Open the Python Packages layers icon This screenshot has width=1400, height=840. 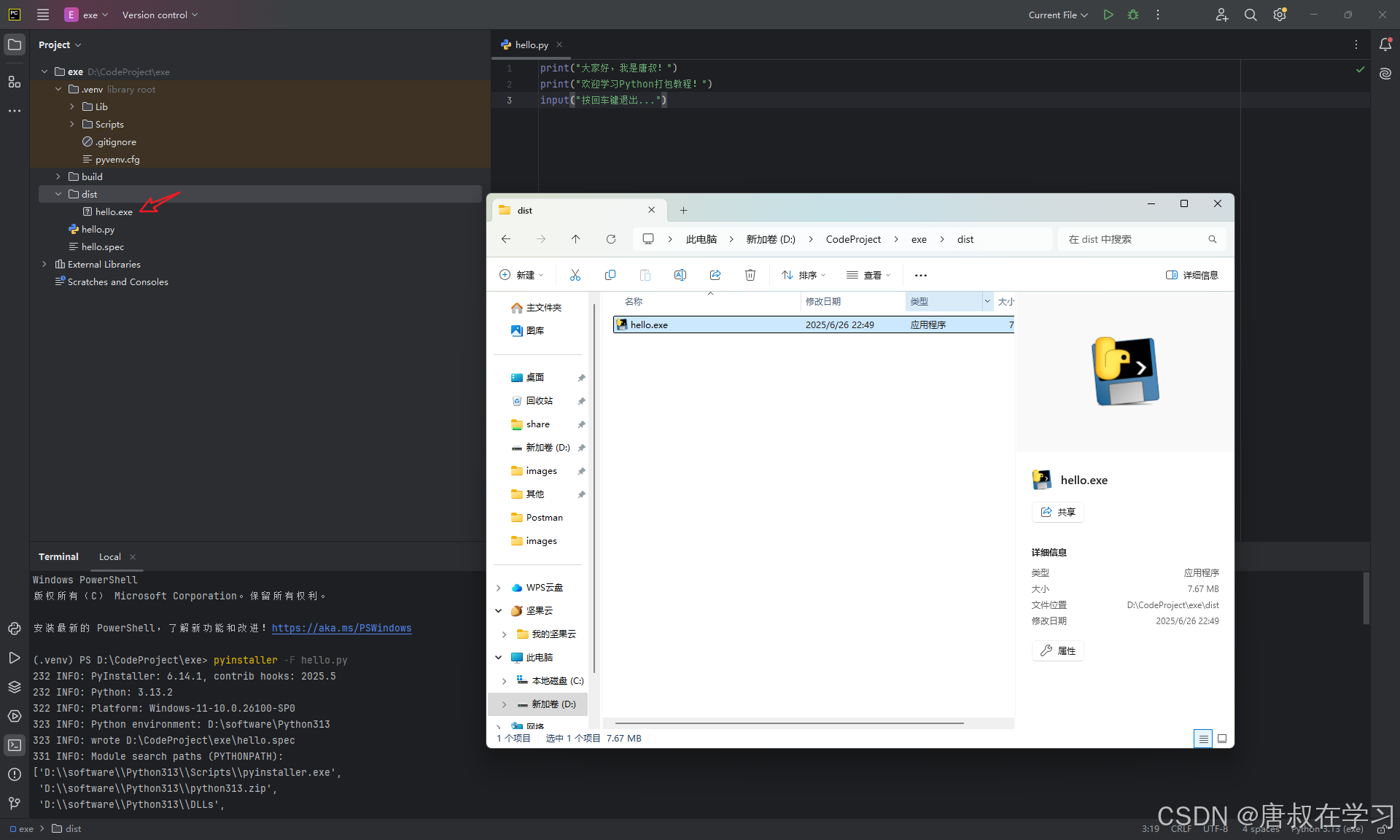point(14,687)
